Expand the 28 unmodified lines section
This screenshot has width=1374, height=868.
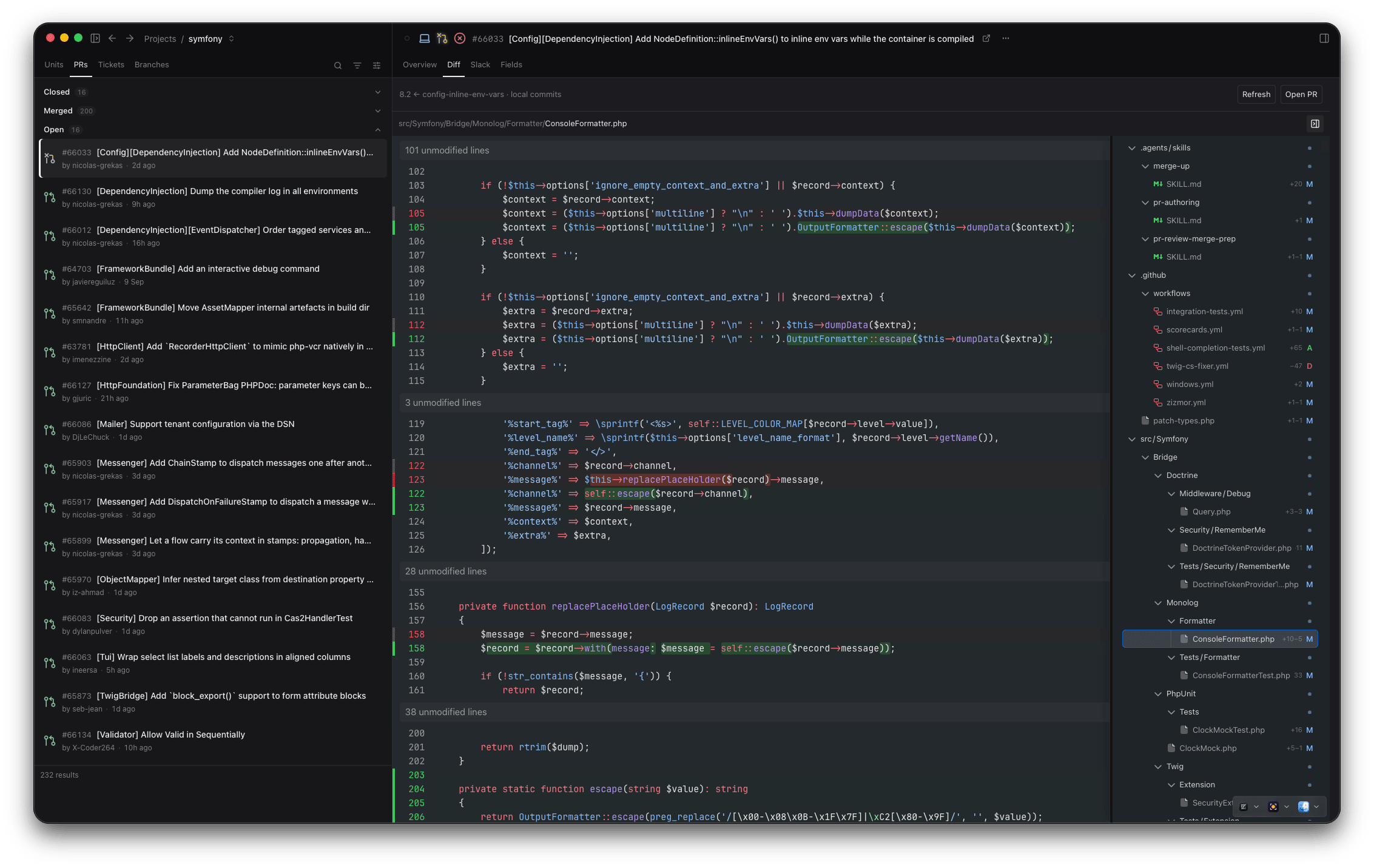point(754,571)
